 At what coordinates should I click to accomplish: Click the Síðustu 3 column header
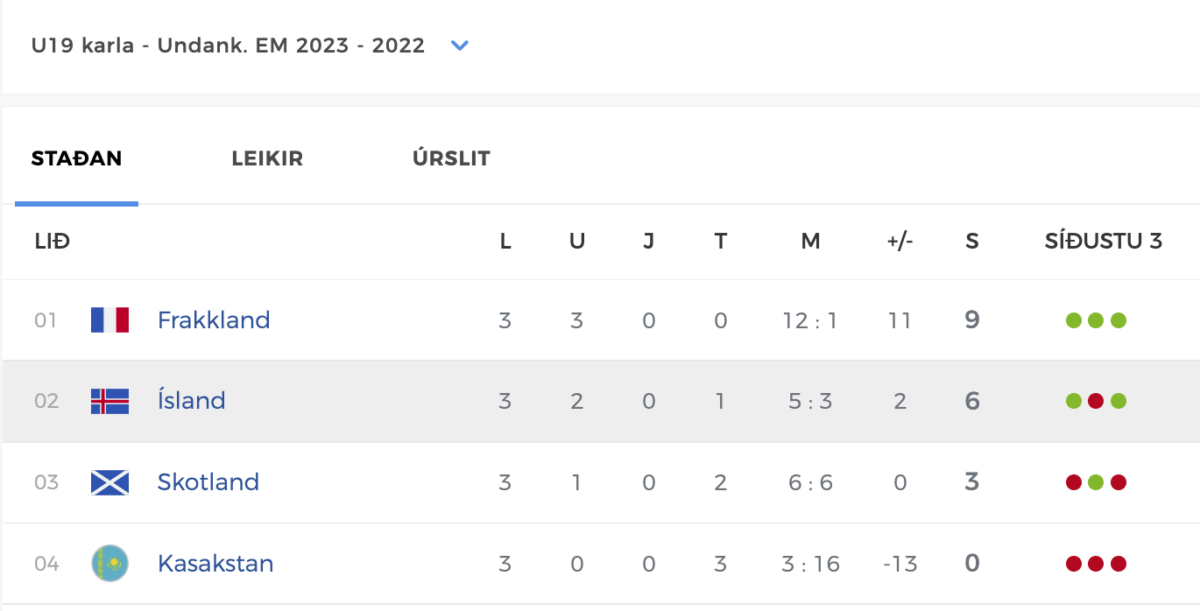click(1103, 242)
